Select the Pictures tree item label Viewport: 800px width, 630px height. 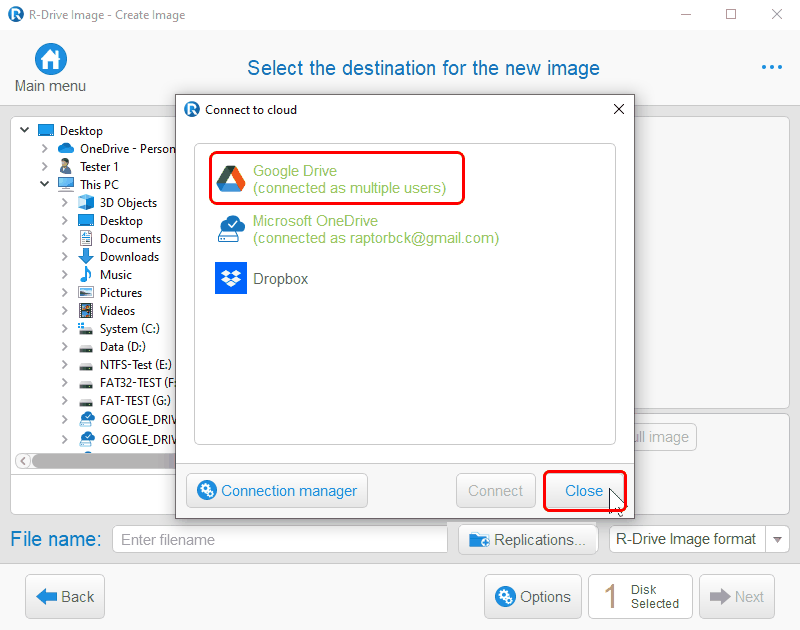tap(121, 292)
